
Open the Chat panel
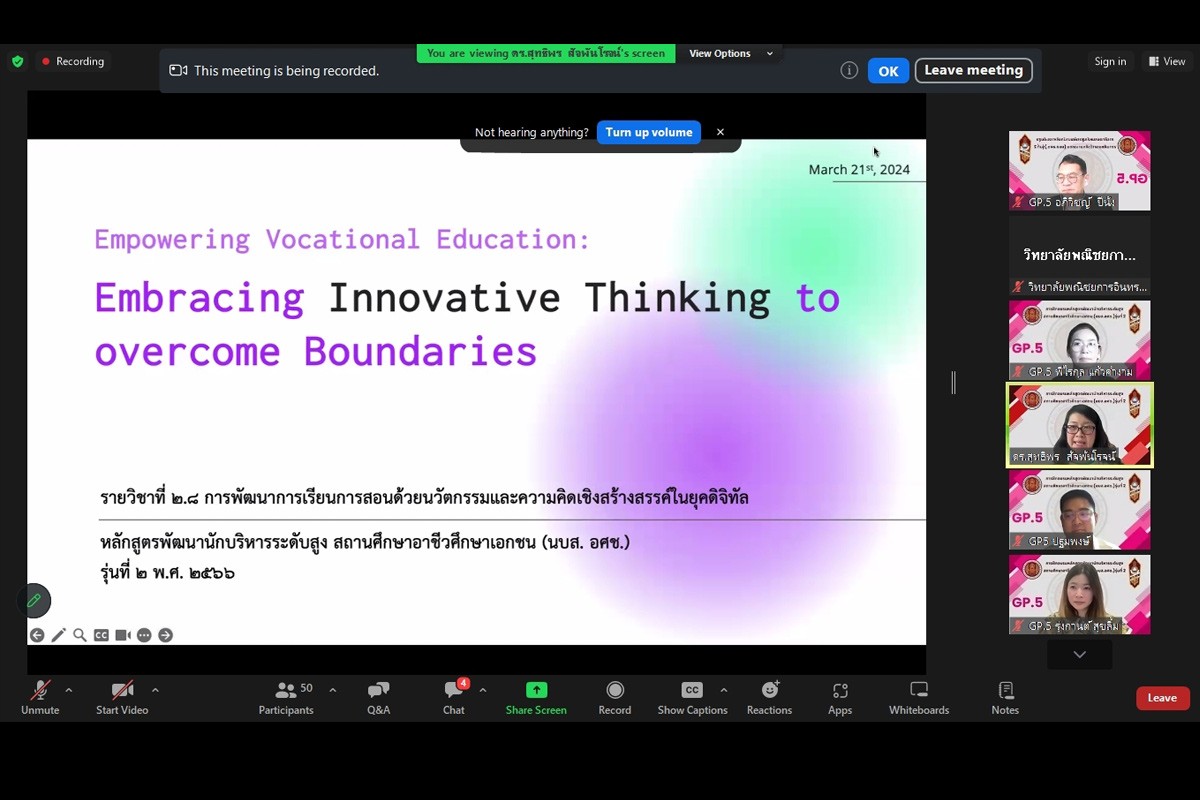point(454,697)
